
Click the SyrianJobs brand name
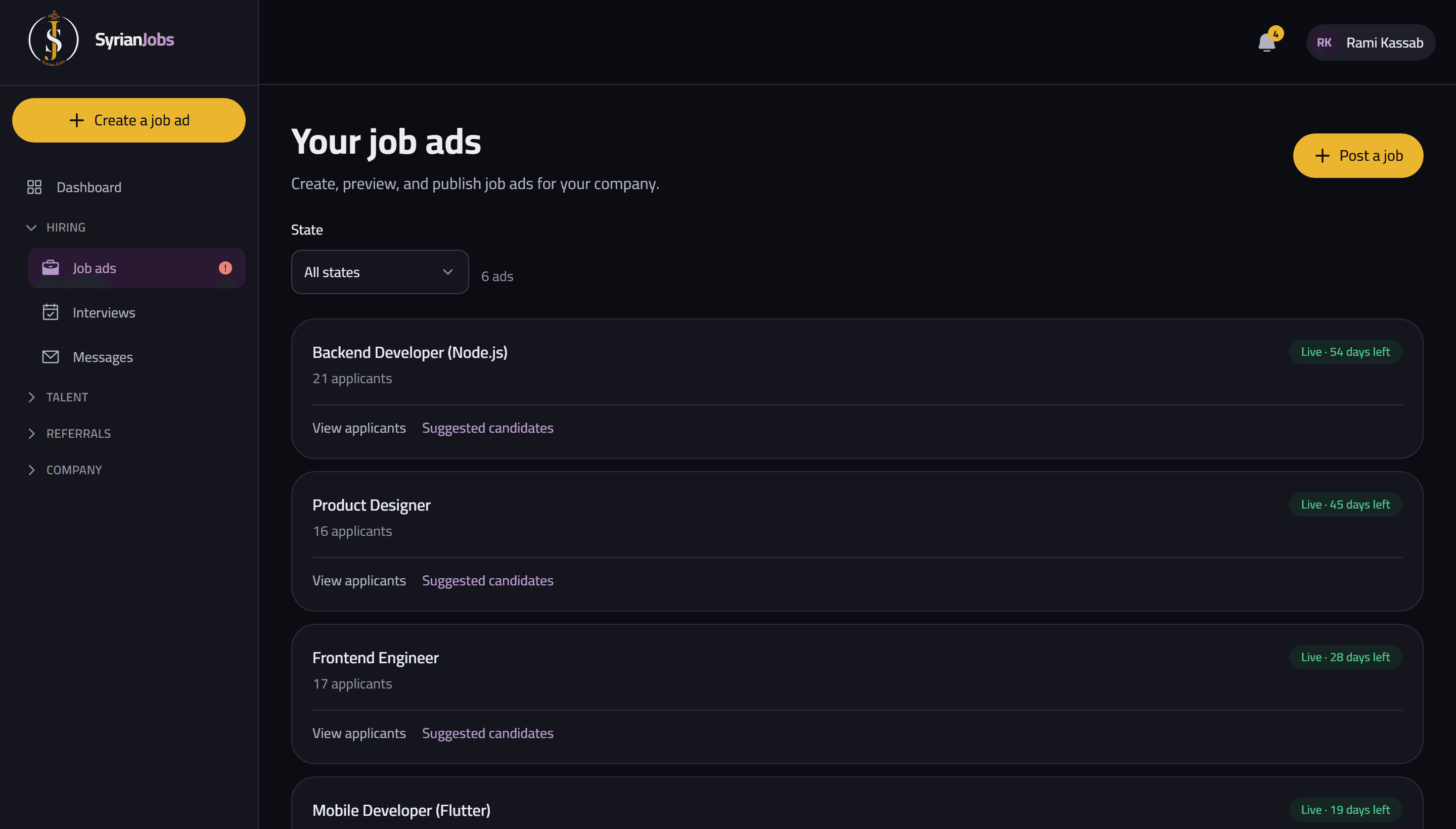[134, 39]
